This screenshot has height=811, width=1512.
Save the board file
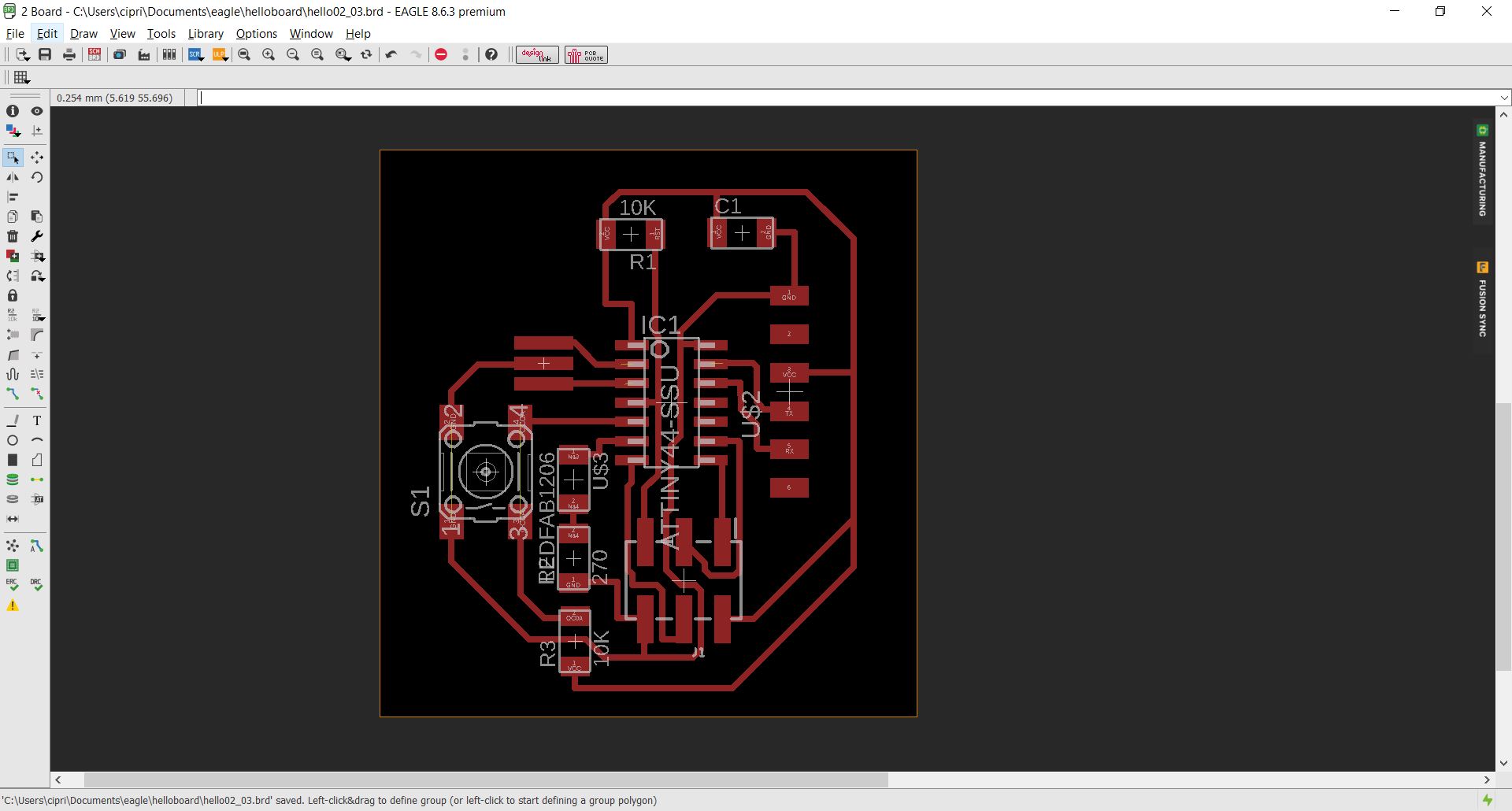click(x=45, y=54)
